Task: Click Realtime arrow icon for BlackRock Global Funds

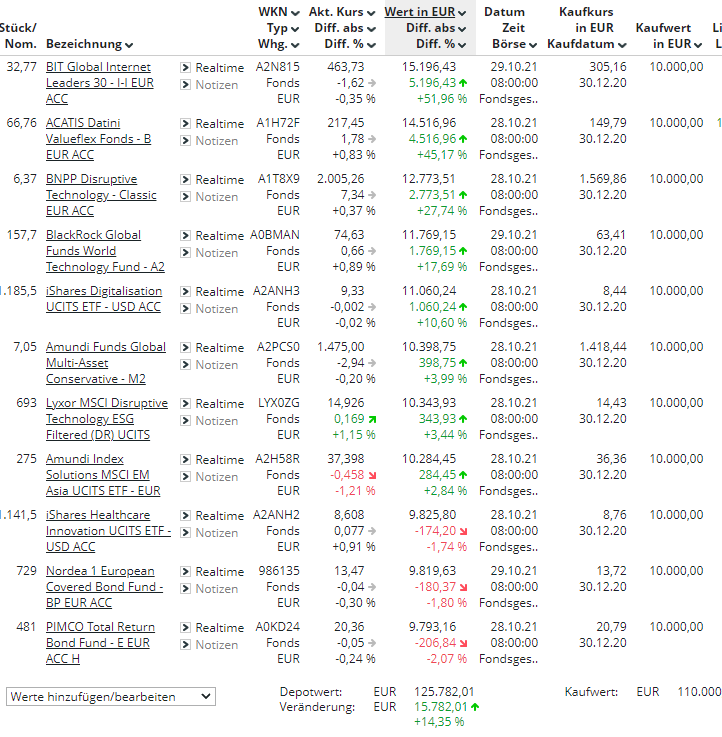Action: pyautogui.click(x=186, y=235)
